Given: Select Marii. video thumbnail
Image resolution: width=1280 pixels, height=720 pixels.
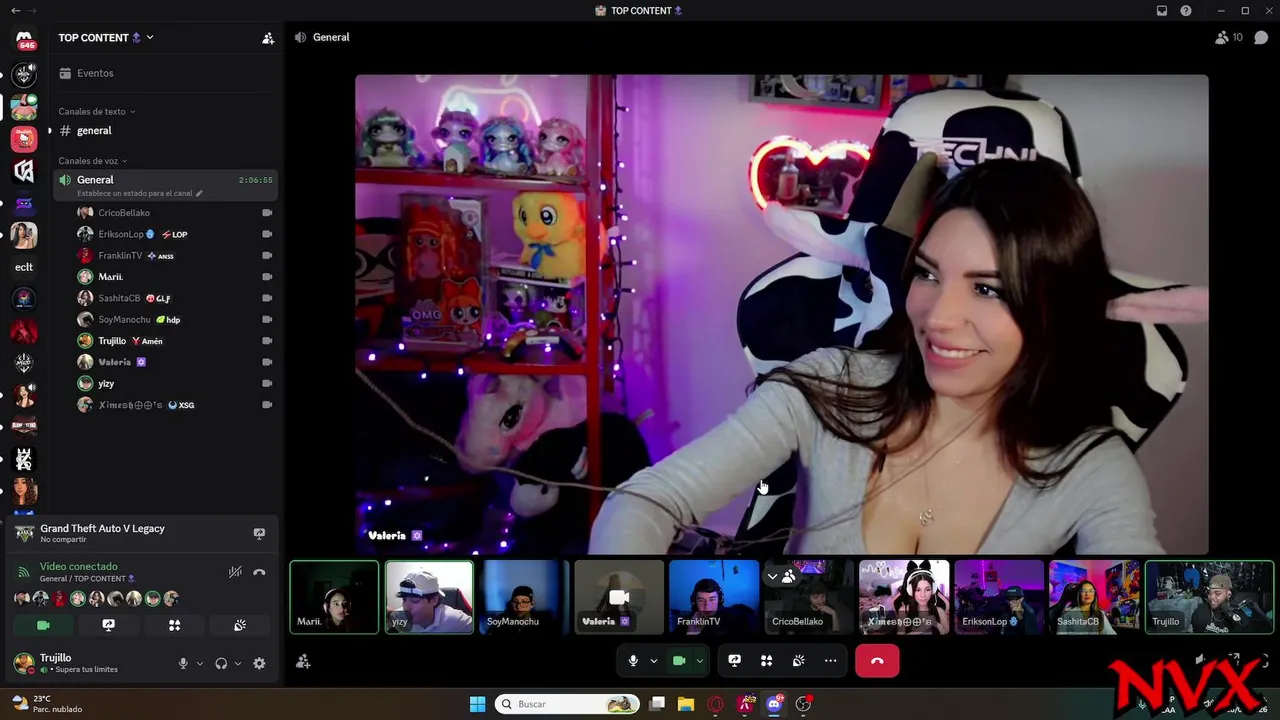Looking at the screenshot, I should pyautogui.click(x=335, y=597).
